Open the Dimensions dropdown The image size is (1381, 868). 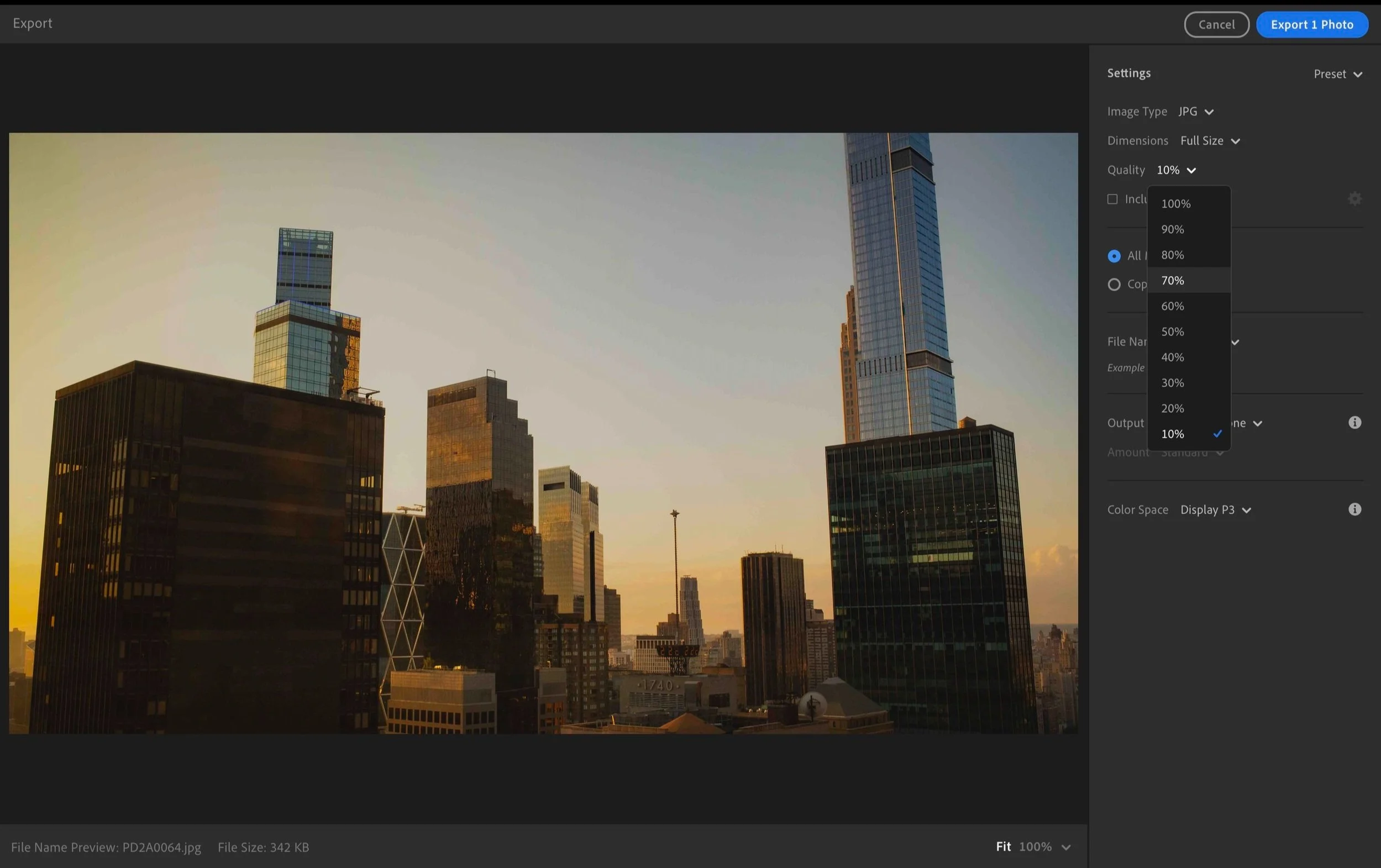coord(1210,140)
